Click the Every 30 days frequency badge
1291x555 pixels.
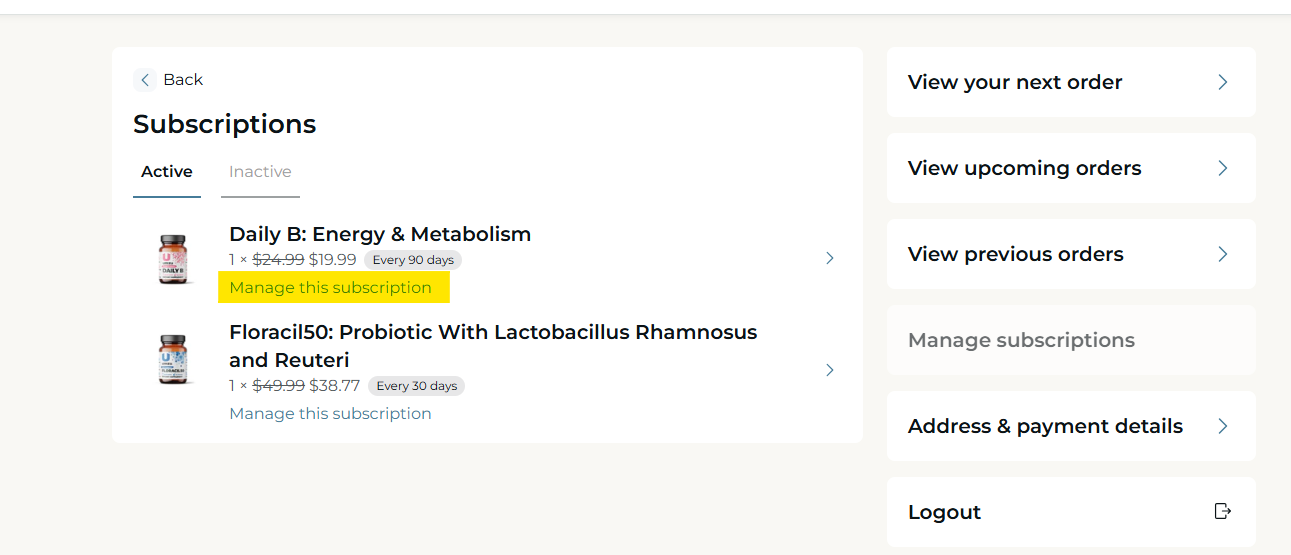(416, 386)
